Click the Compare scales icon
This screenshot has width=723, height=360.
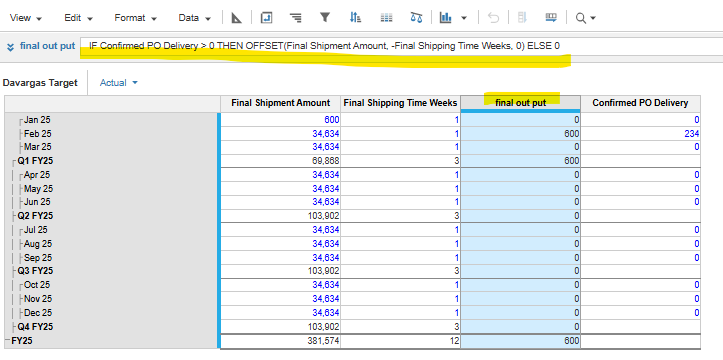pyautogui.click(x=416, y=18)
